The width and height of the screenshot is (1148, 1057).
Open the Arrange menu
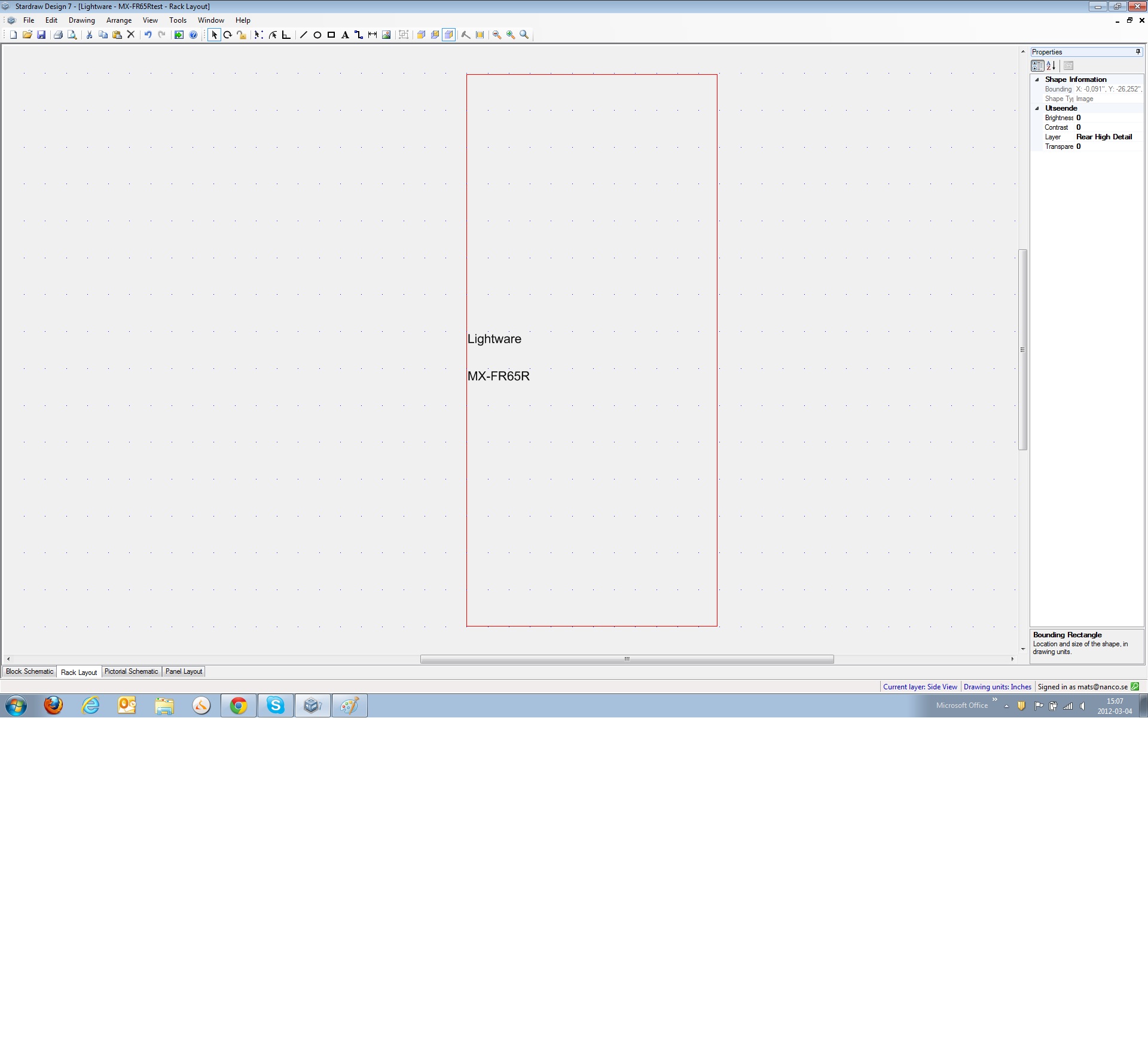click(x=118, y=20)
